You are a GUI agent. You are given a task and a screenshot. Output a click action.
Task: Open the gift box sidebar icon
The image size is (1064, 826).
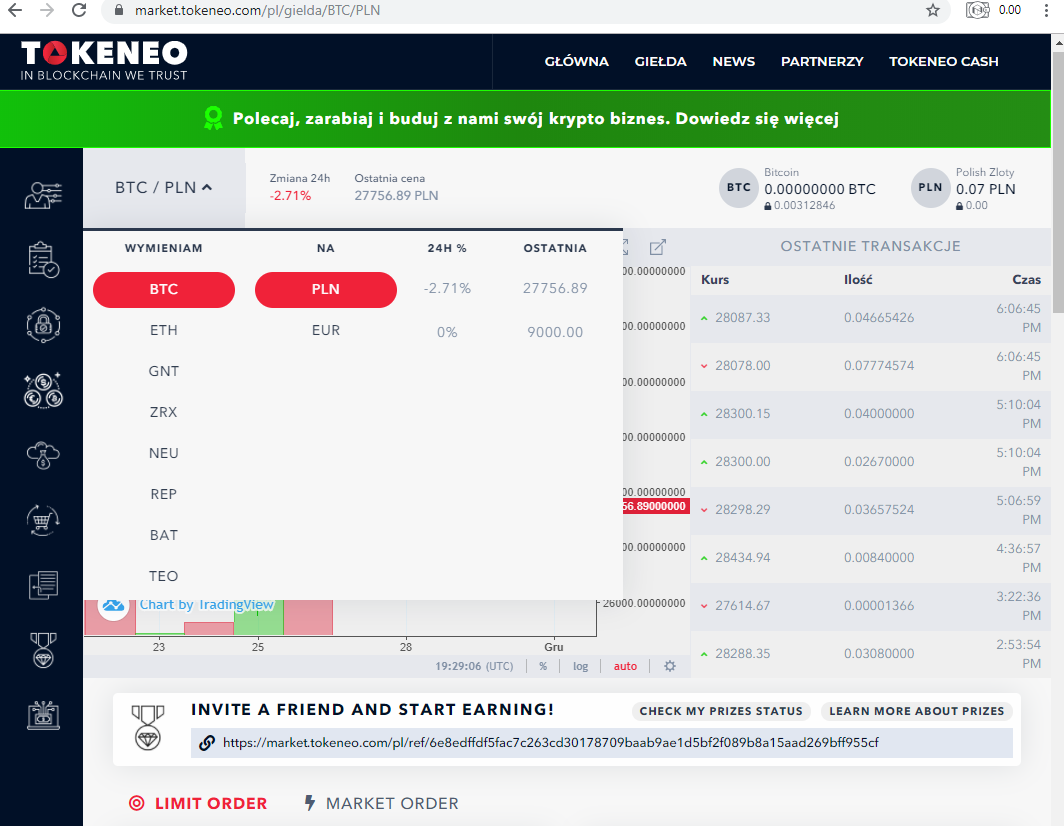43,715
